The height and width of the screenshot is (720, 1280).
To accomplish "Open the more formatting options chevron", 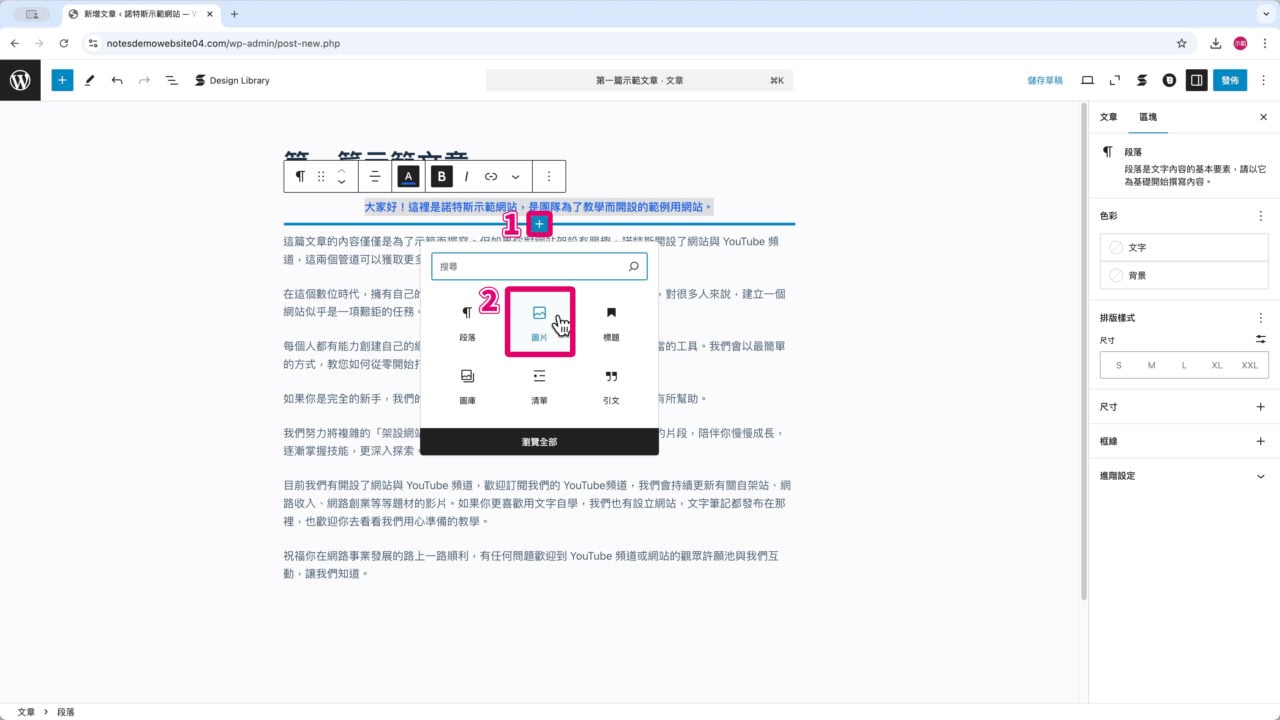I will [514, 176].
